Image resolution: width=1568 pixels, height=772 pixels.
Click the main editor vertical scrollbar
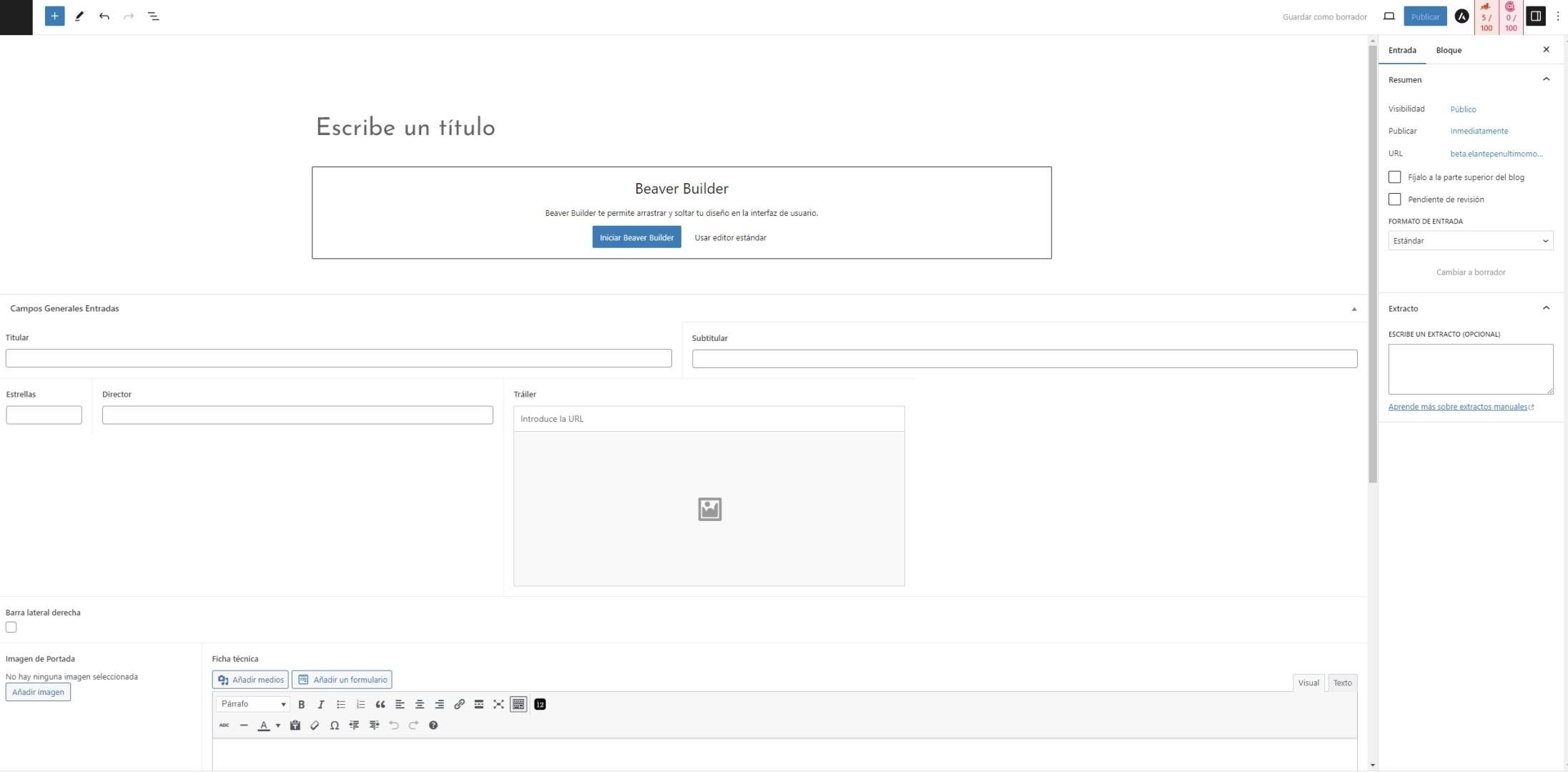[1372, 264]
